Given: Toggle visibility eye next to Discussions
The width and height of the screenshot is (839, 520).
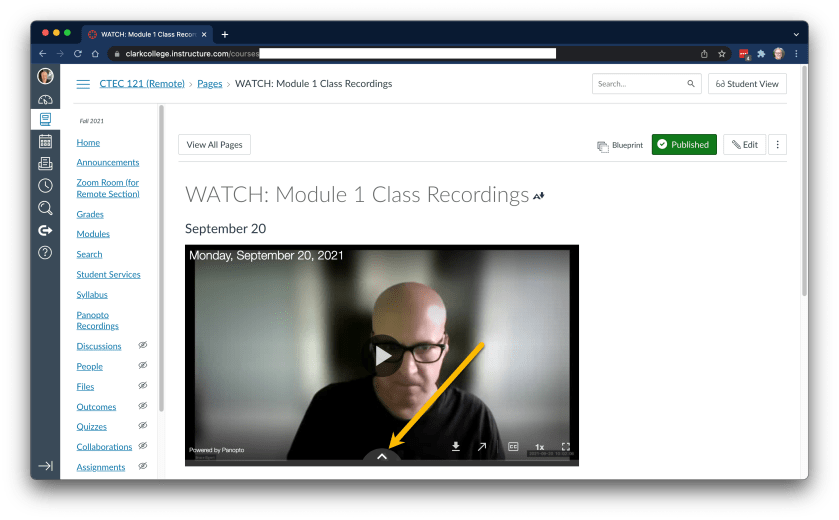Looking at the screenshot, I should pos(142,346).
